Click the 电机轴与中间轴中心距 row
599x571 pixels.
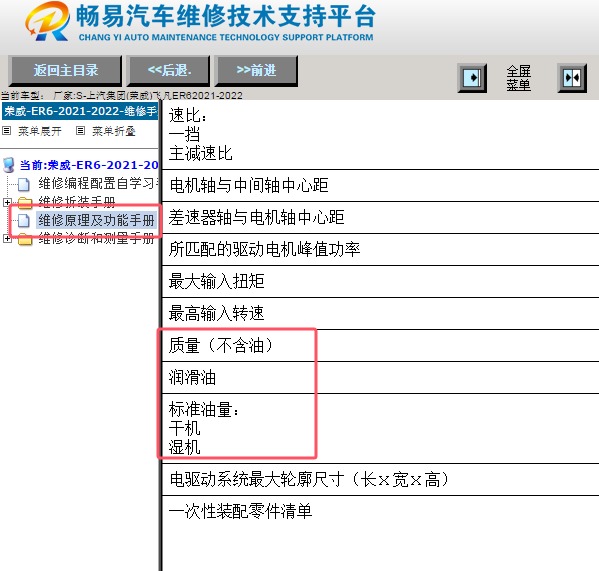[x=380, y=186]
